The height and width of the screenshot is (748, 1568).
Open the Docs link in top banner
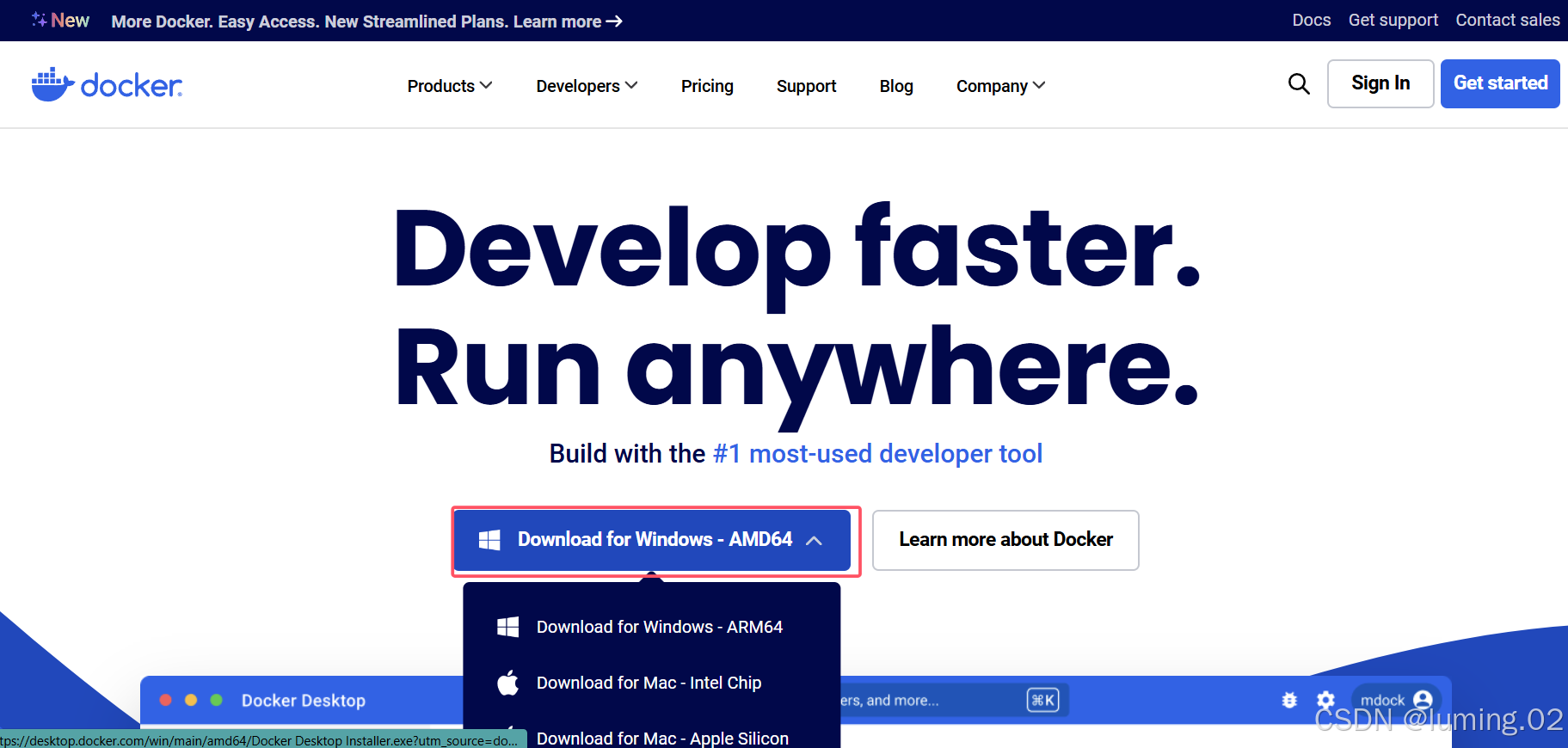[1312, 20]
